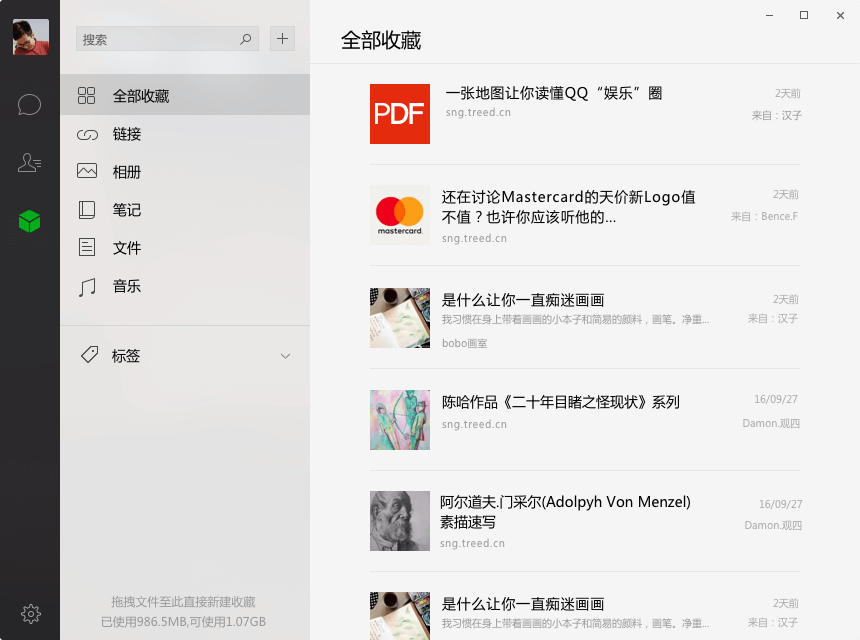Image resolution: width=860 pixels, height=640 pixels.
Task: Click 拖拽文件至此直接新建收藏 hint text
Action: click(183, 602)
